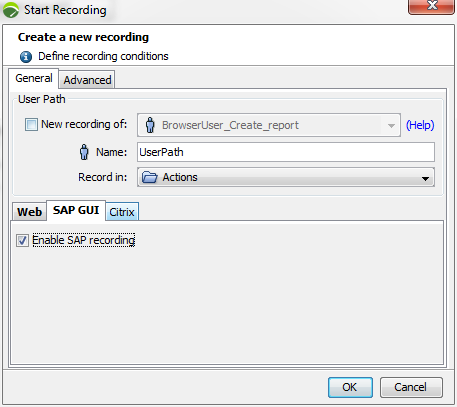The height and width of the screenshot is (407, 457).
Task: Uncheck the Enable SAP recording checkbox
Action: coord(22,240)
